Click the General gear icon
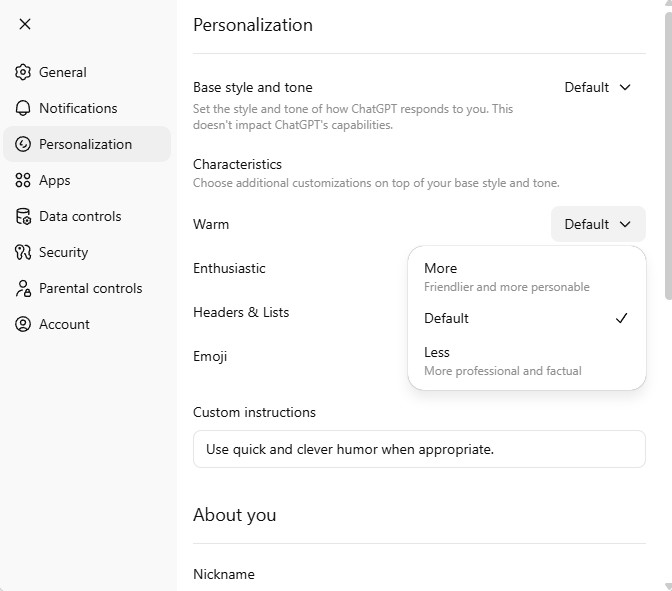The image size is (672, 591). (x=22, y=72)
